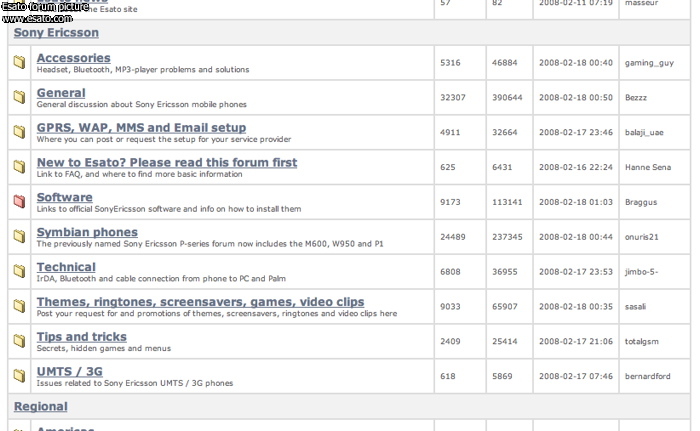Open the Regional category heading

point(40,406)
